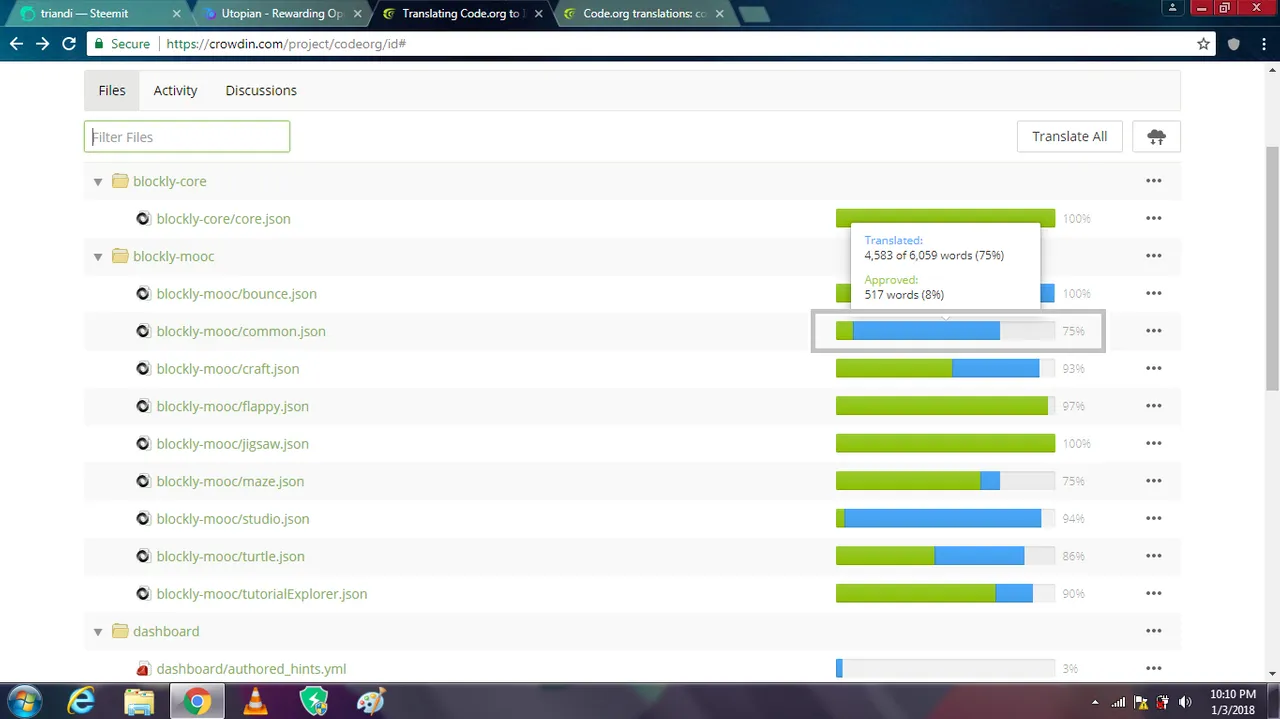
Task: Switch to Code.org translations browser tab
Action: coord(645,14)
